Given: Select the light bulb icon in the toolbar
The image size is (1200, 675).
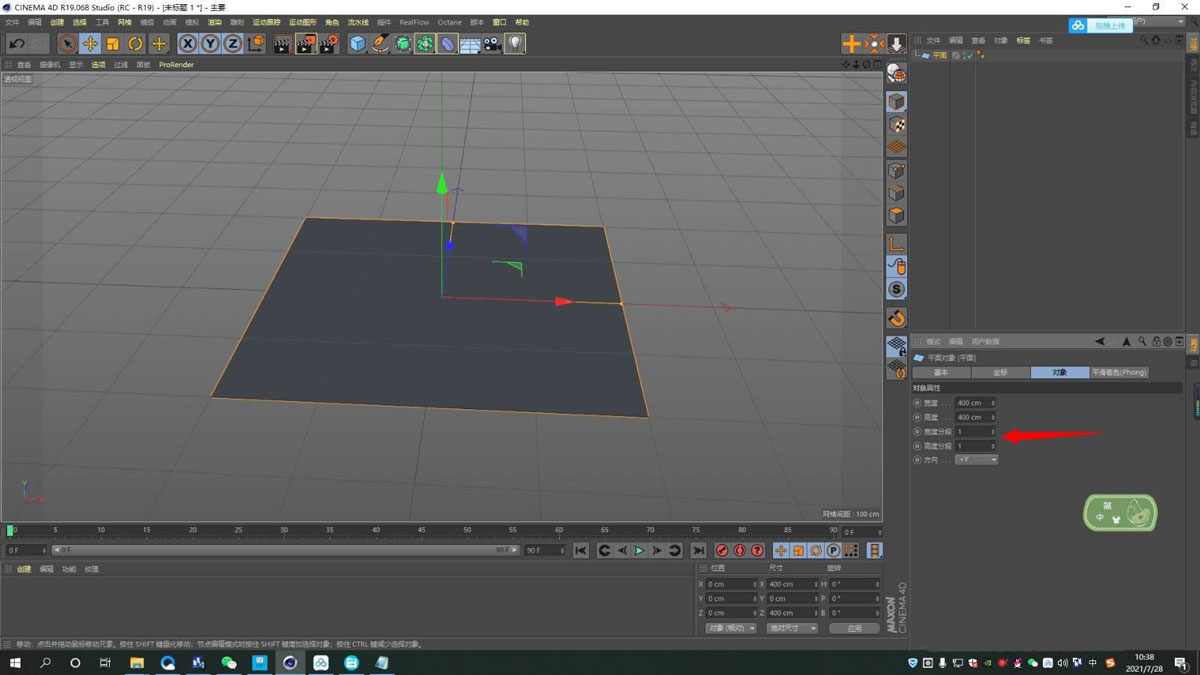Looking at the screenshot, I should (514, 43).
